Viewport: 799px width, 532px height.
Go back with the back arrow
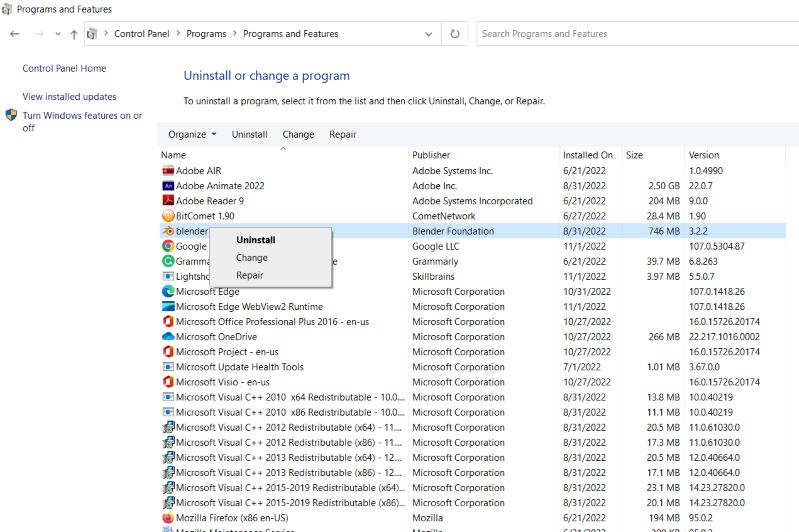(x=15, y=34)
